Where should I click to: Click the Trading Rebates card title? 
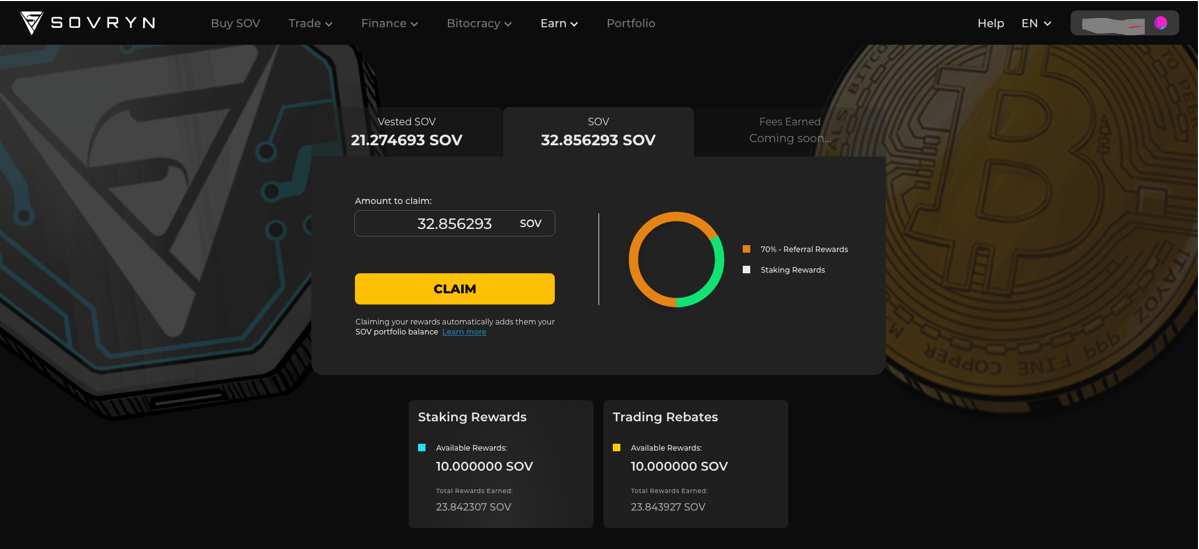click(x=665, y=417)
